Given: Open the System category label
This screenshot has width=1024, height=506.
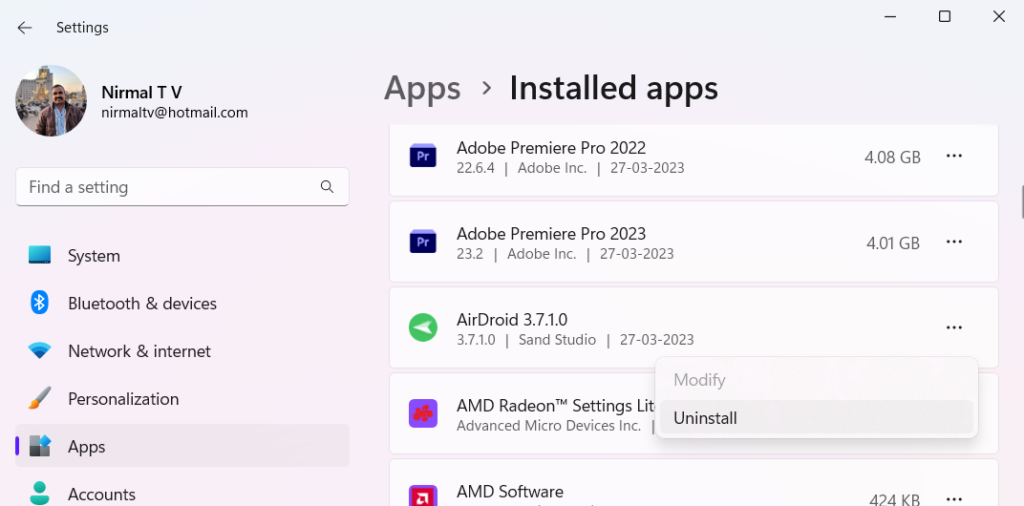Looking at the screenshot, I should coord(94,256).
